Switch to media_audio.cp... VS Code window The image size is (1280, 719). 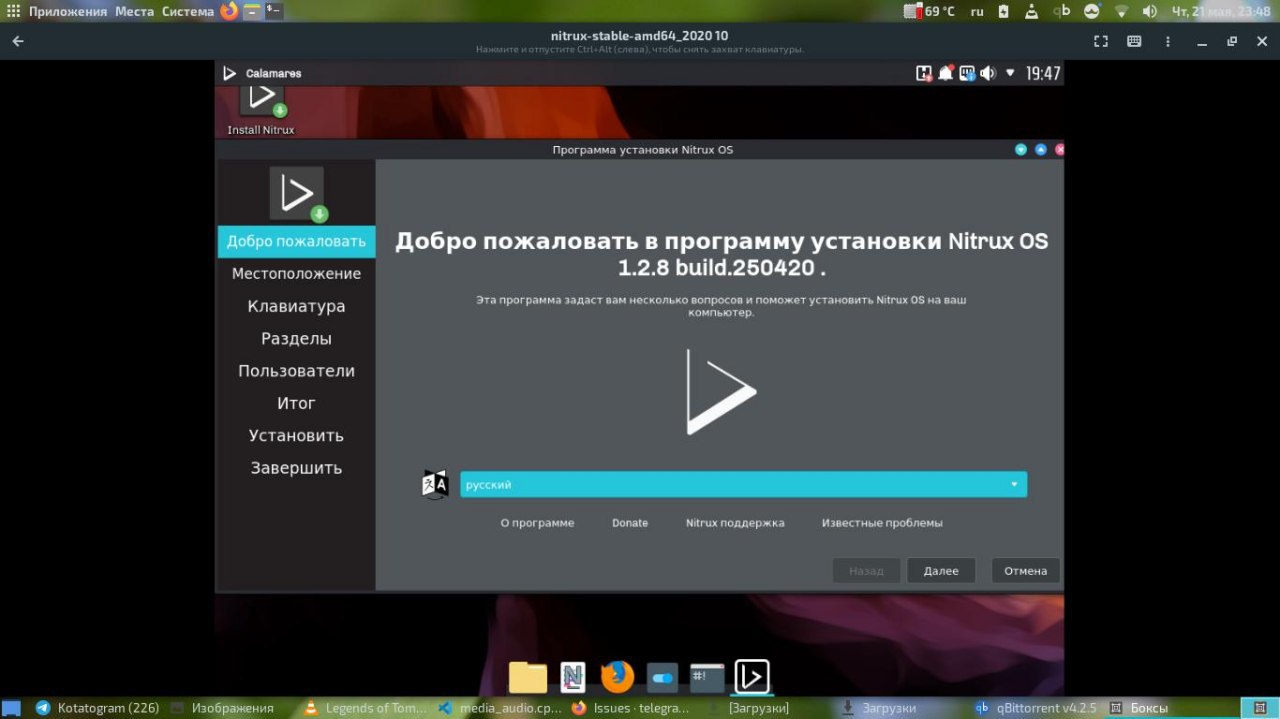[500, 707]
